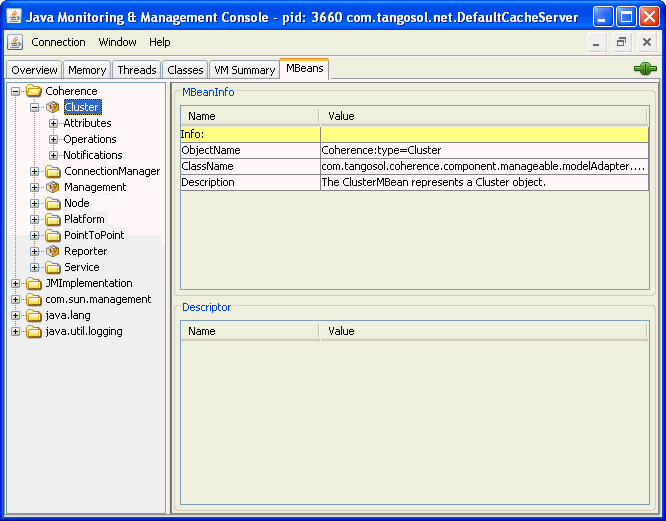The width and height of the screenshot is (666, 521).
Task: Switch to the Memory tab
Action: (x=87, y=70)
